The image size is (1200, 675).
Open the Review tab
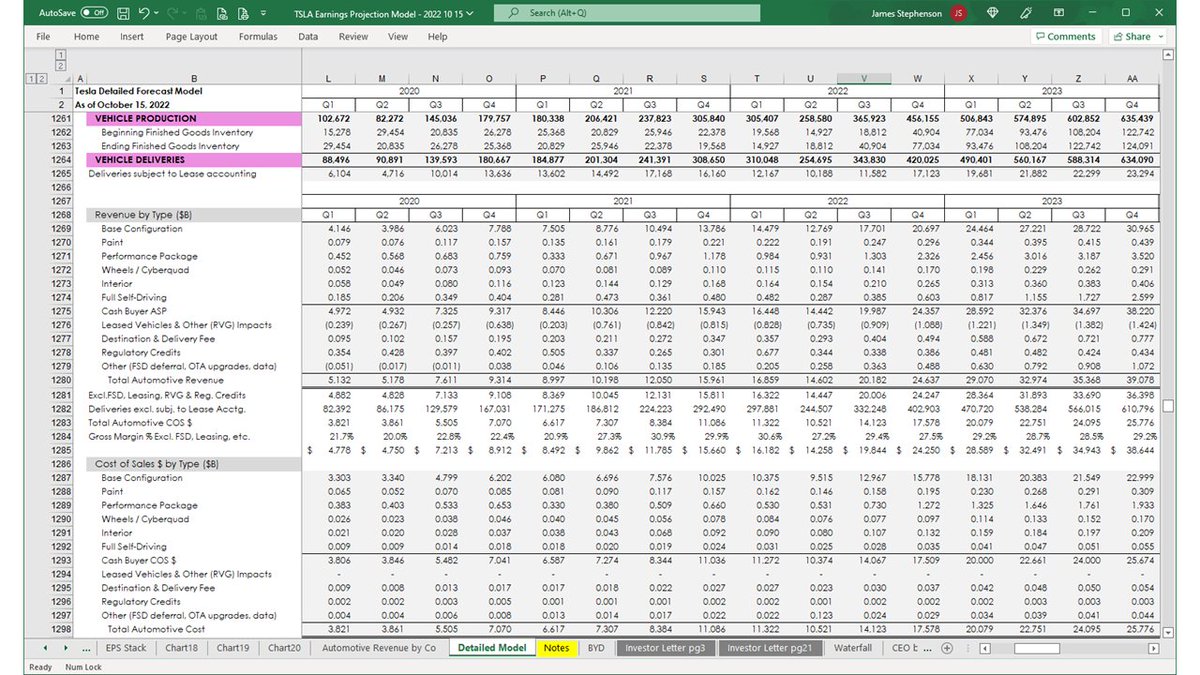coord(353,37)
